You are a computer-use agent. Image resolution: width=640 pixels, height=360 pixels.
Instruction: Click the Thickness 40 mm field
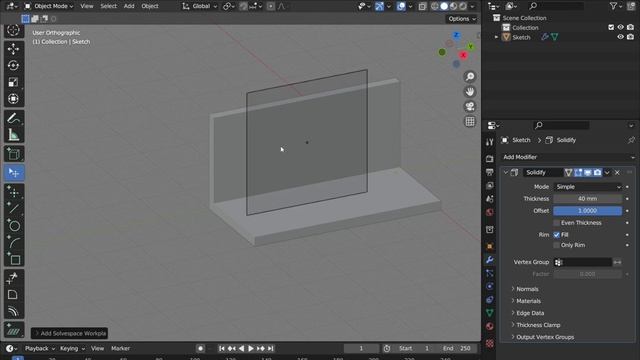pyautogui.click(x=588, y=199)
